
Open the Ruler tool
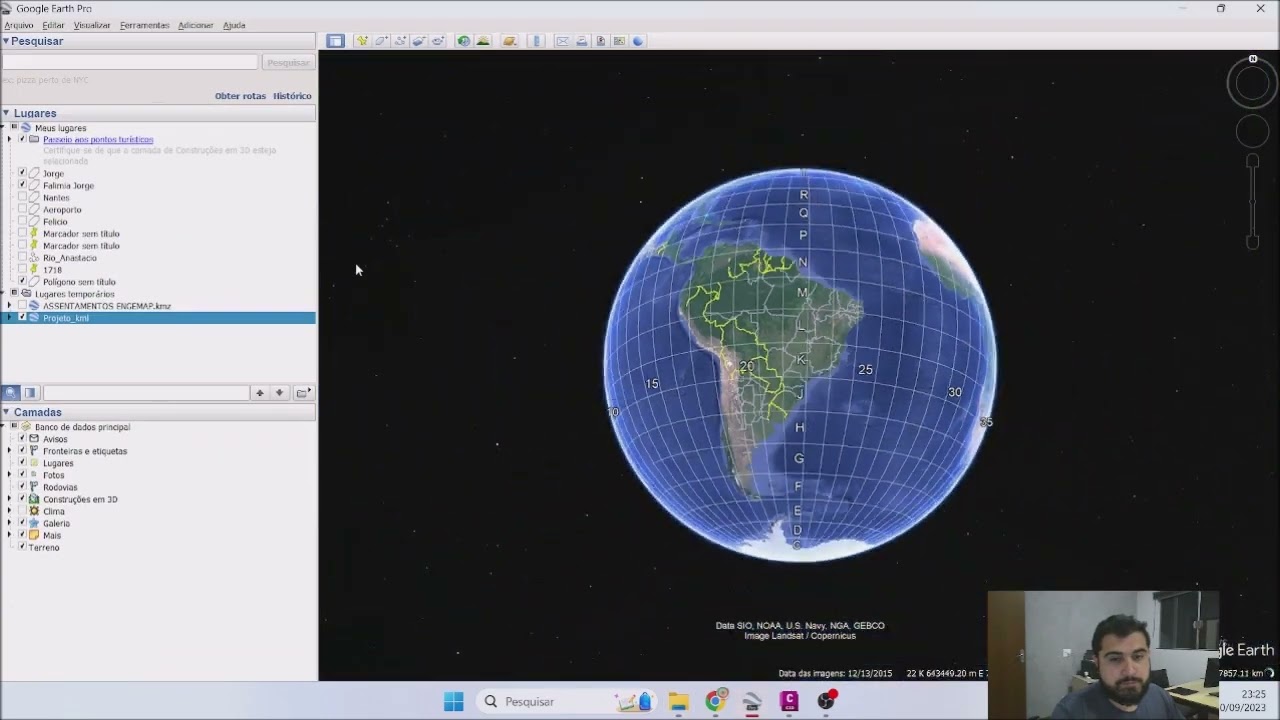tap(537, 41)
